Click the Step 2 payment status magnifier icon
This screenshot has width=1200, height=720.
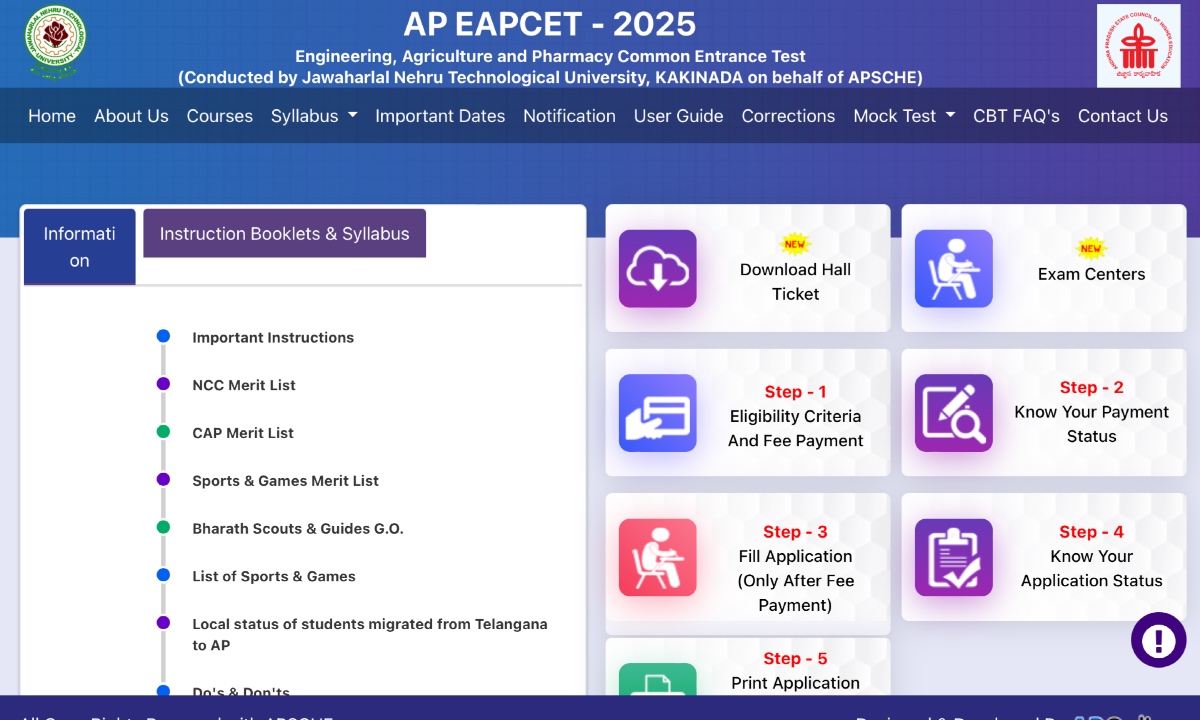[x=953, y=413]
